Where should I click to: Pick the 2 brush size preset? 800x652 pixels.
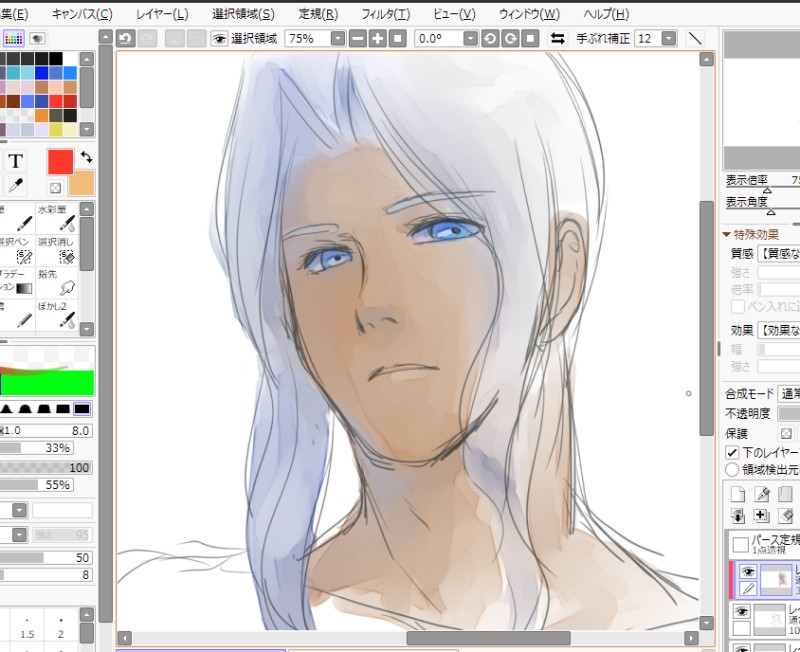click(x=61, y=629)
